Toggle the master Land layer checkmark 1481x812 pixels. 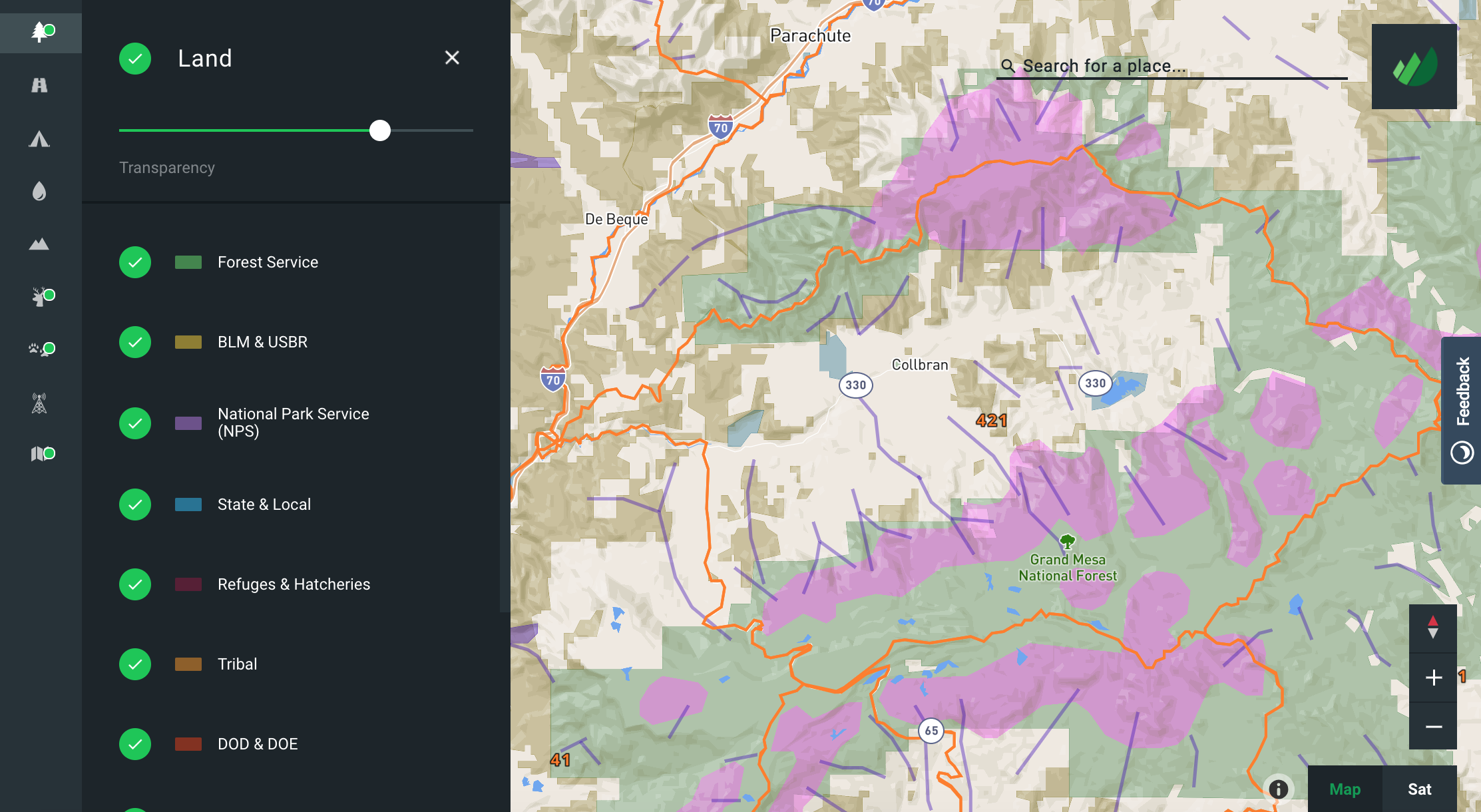tap(135, 59)
